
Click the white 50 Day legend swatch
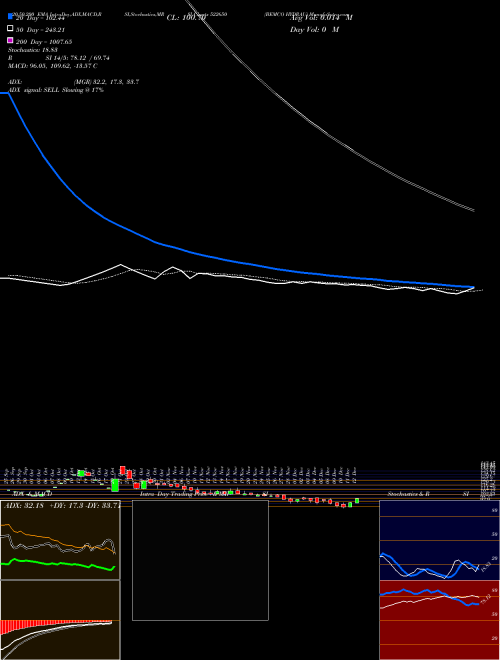tap(10, 29)
